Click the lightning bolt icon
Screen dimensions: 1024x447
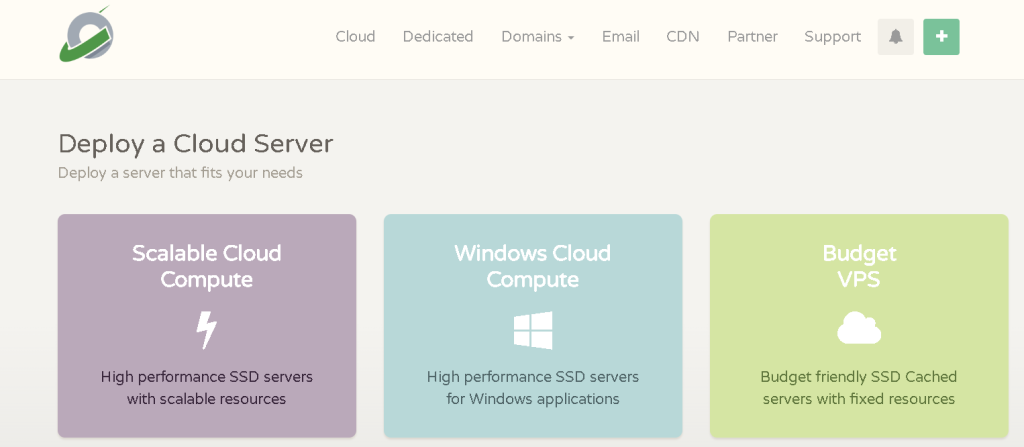click(x=206, y=330)
